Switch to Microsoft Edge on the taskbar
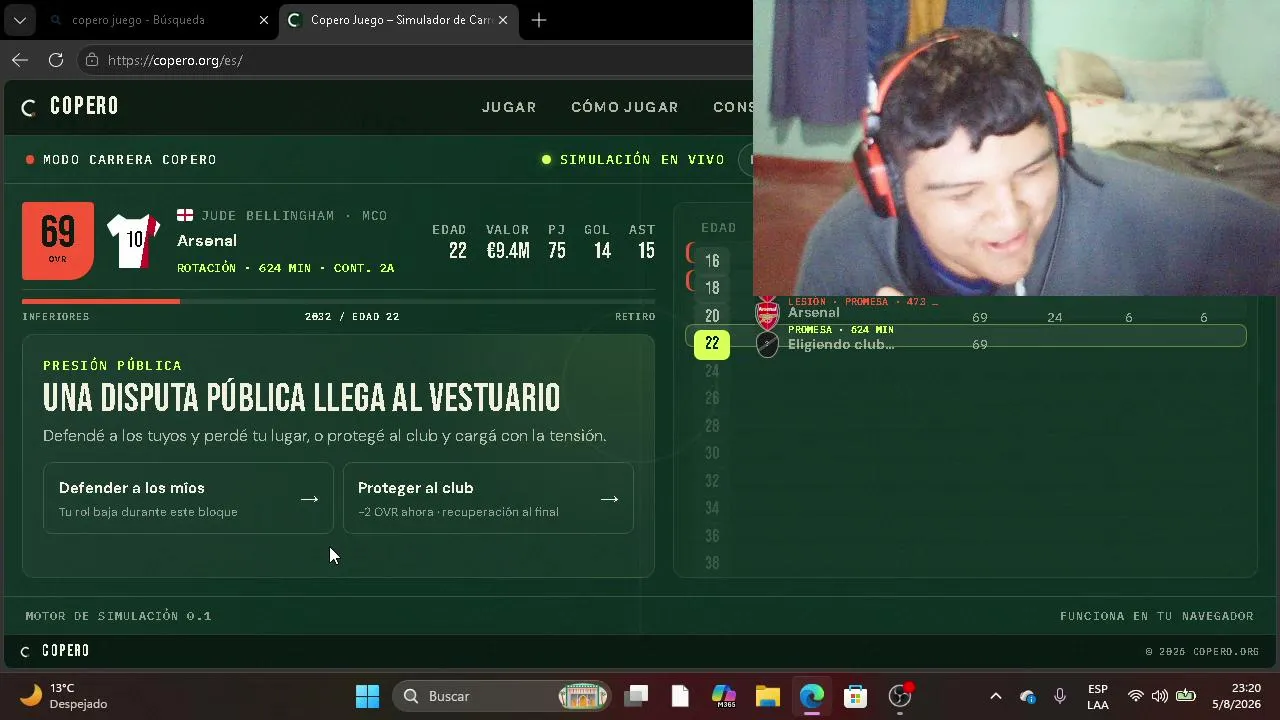Screen dimensions: 1280x720 click(x=811, y=696)
